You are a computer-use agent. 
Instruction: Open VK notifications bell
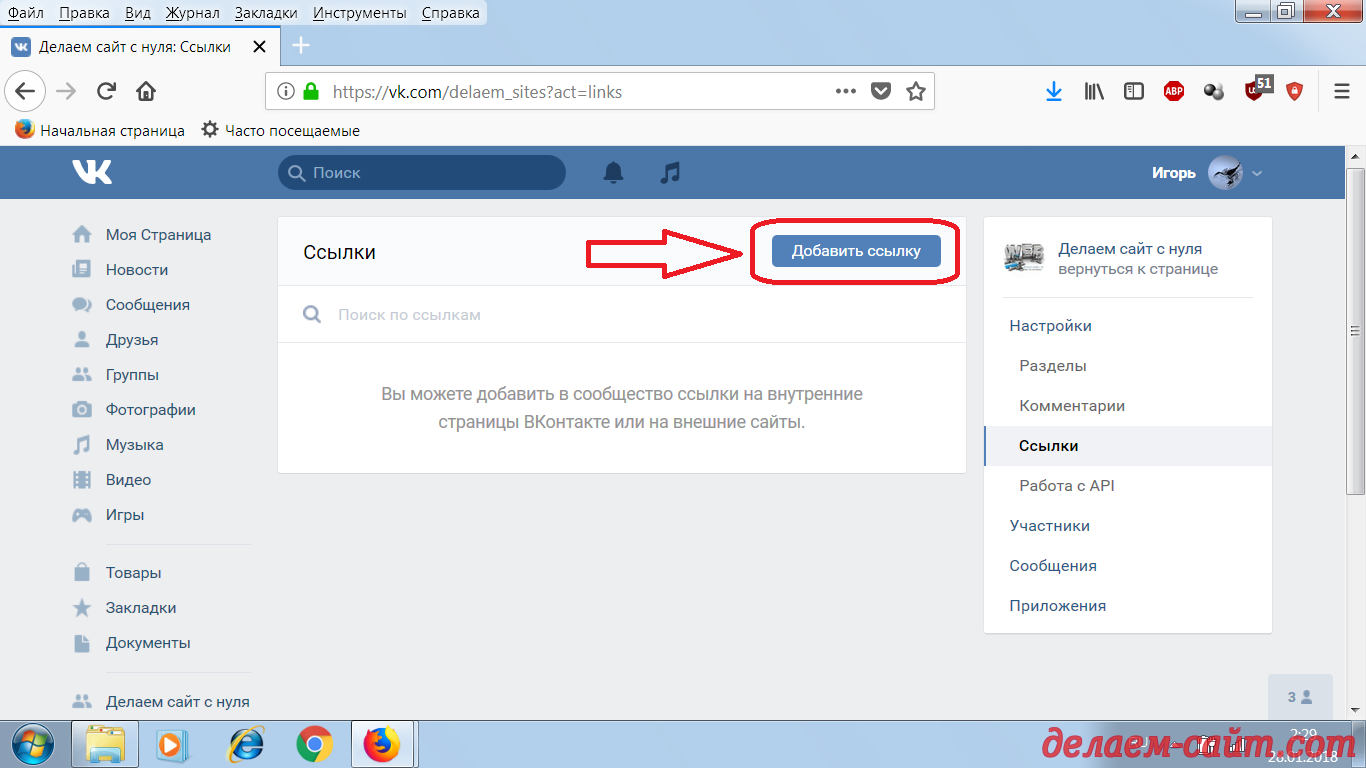613,173
